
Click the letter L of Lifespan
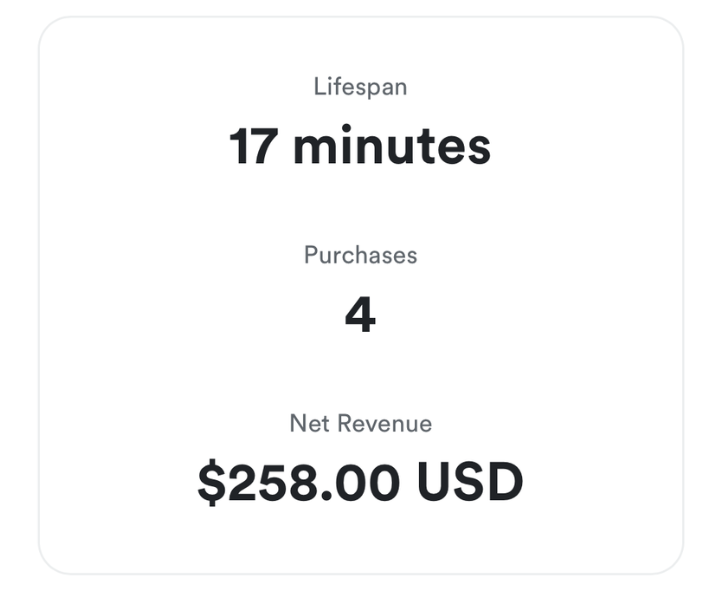coord(319,86)
